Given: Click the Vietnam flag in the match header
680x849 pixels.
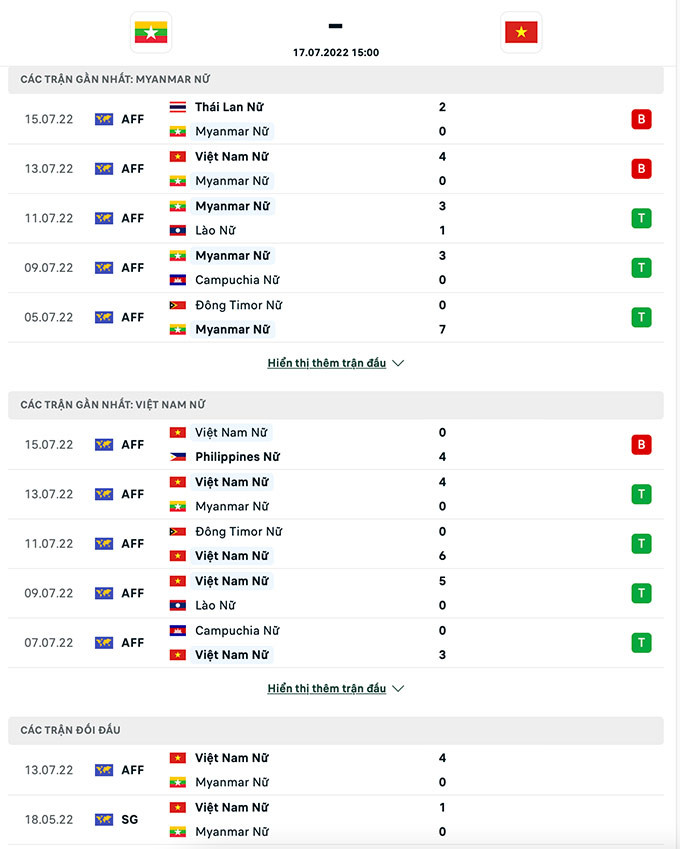Looking at the screenshot, I should coord(521,33).
